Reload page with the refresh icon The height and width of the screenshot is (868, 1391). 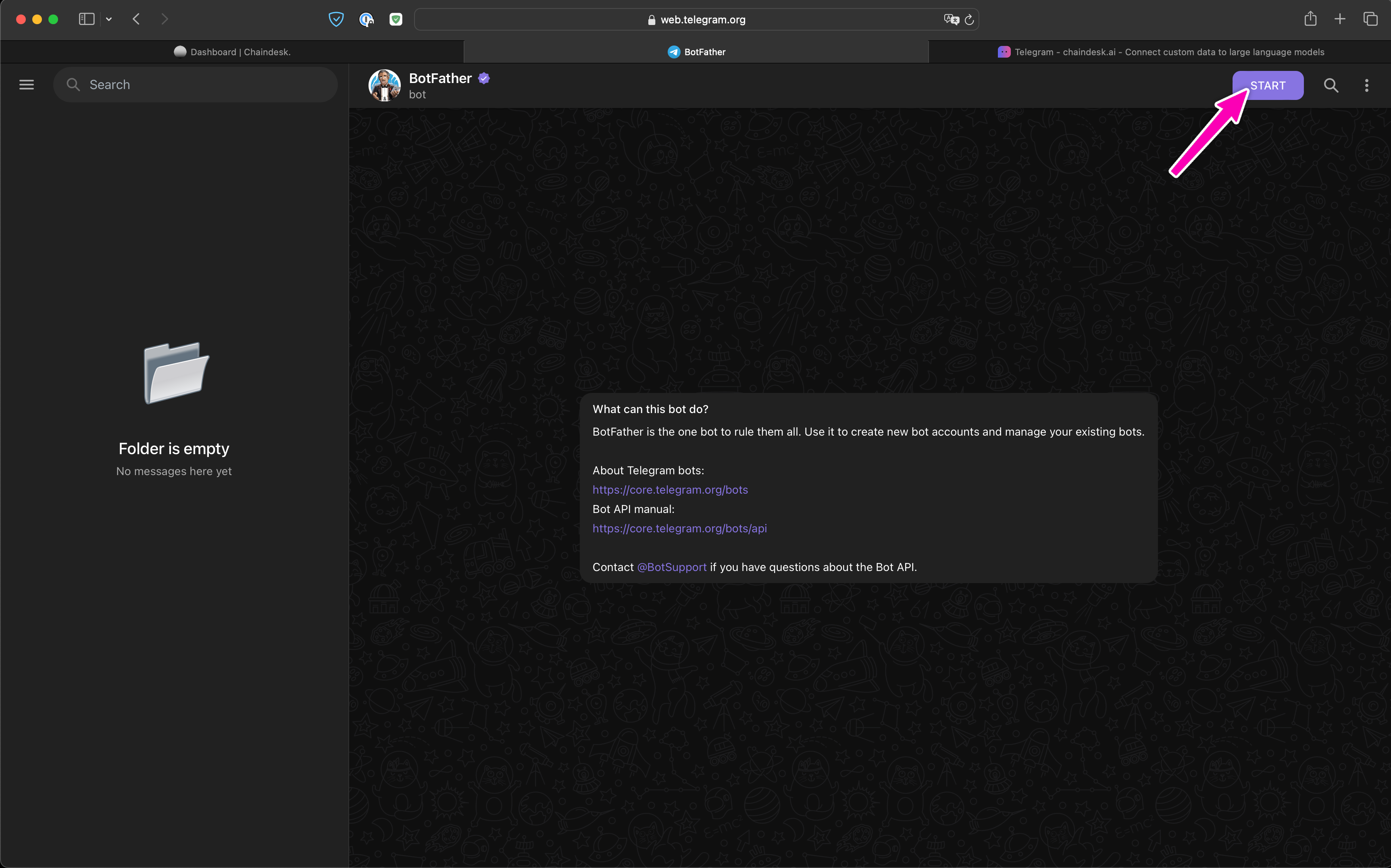tap(969, 19)
